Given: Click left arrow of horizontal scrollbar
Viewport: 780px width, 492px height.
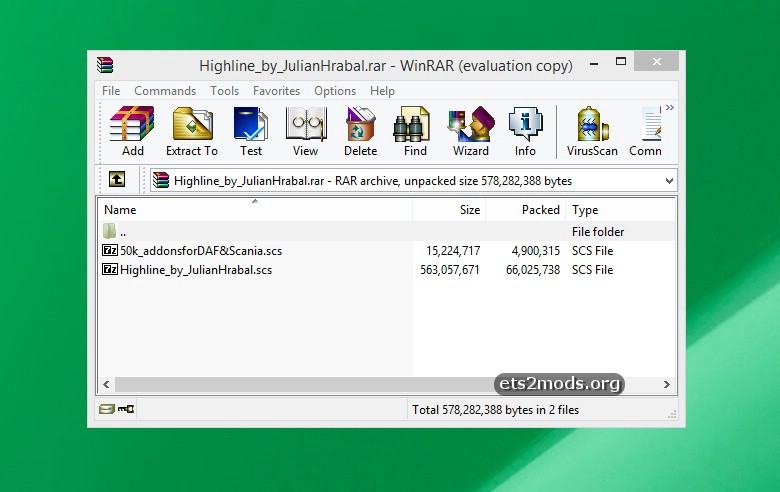Looking at the screenshot, I should (106, 384).
